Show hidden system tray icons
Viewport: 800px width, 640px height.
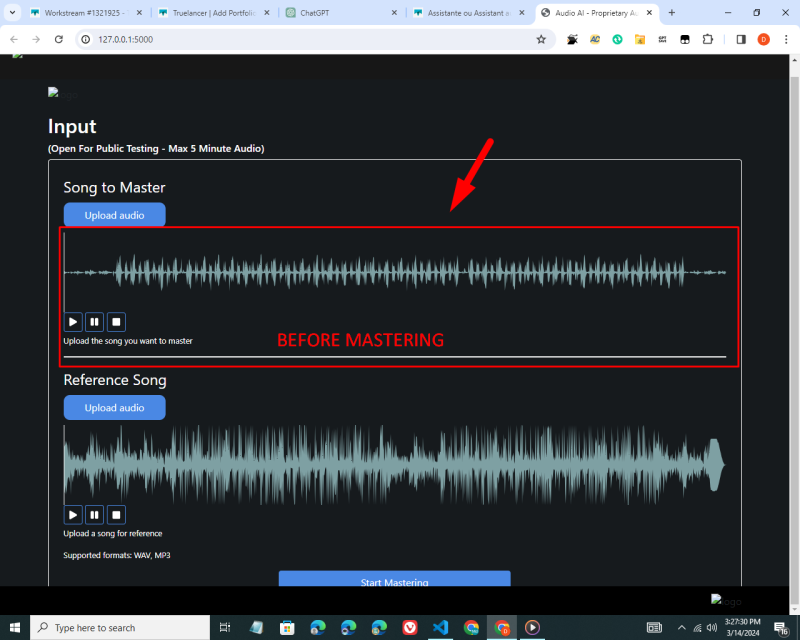pos(682,627)
